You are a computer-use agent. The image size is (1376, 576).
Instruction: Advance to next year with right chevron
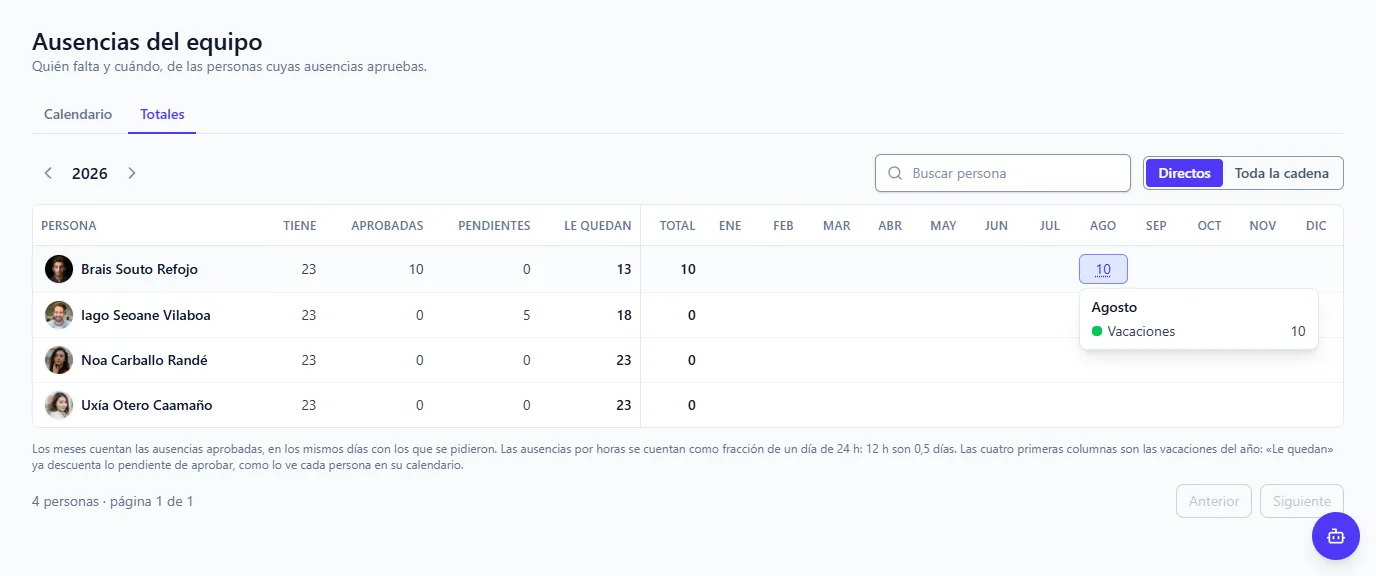click(x=132, y=173)
